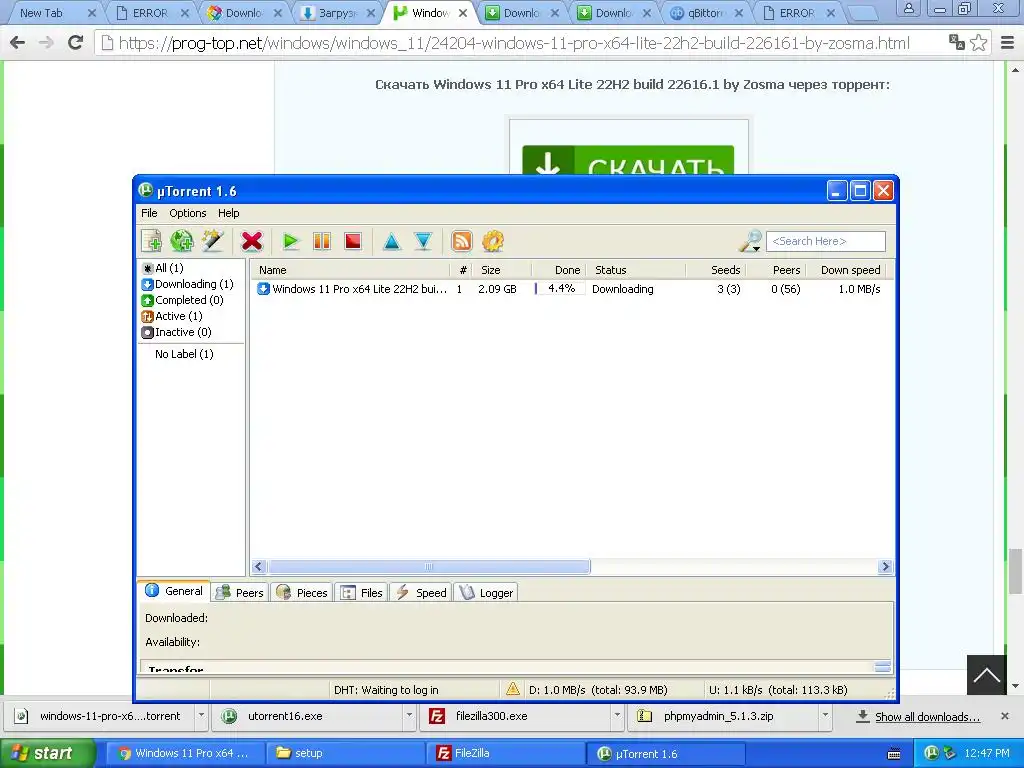Open the Chrome hamburger menu

click(1008, 42)
